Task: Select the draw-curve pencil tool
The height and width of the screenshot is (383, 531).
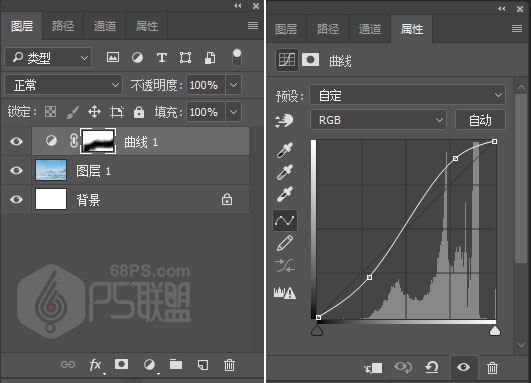Action: click(x=284, y=243)
